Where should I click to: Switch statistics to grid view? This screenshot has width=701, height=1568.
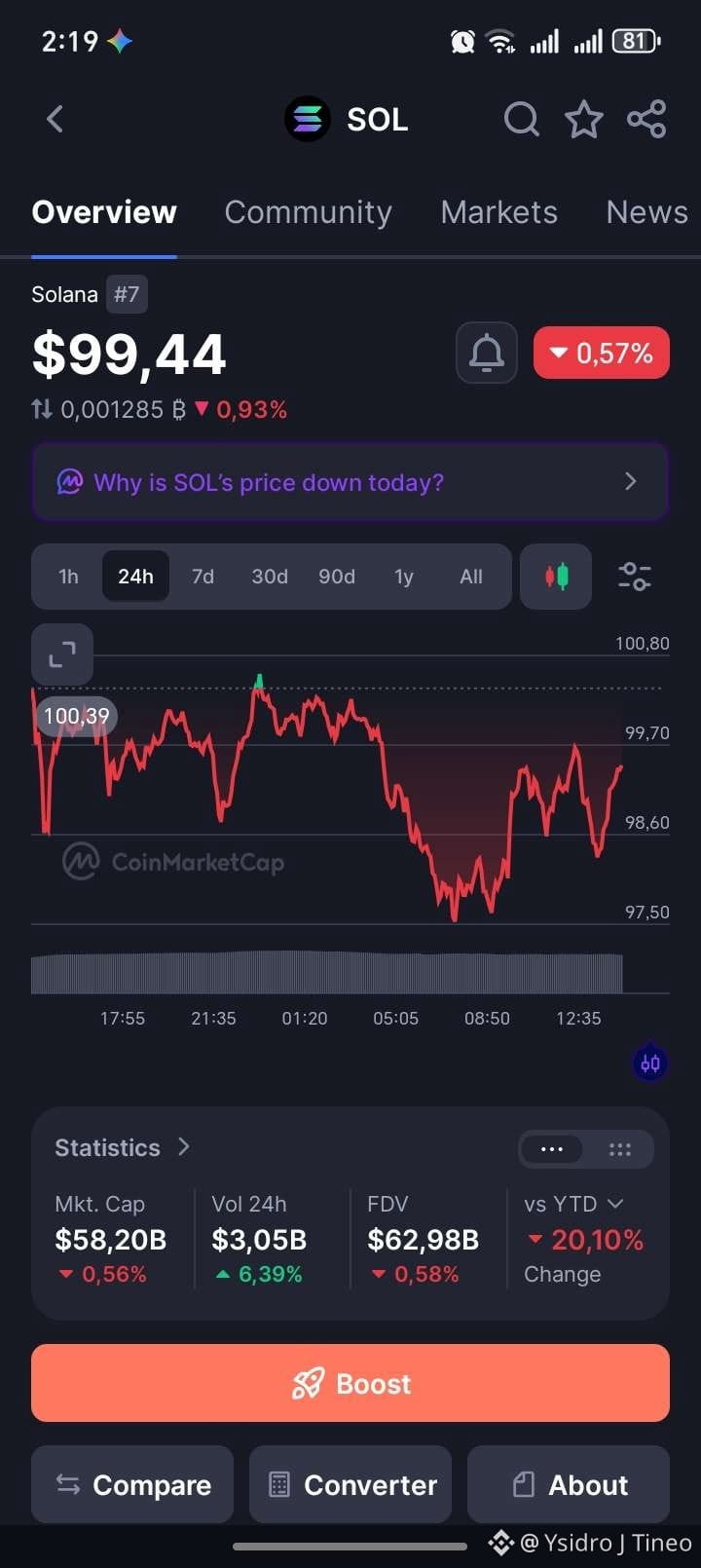point(619,1149)
